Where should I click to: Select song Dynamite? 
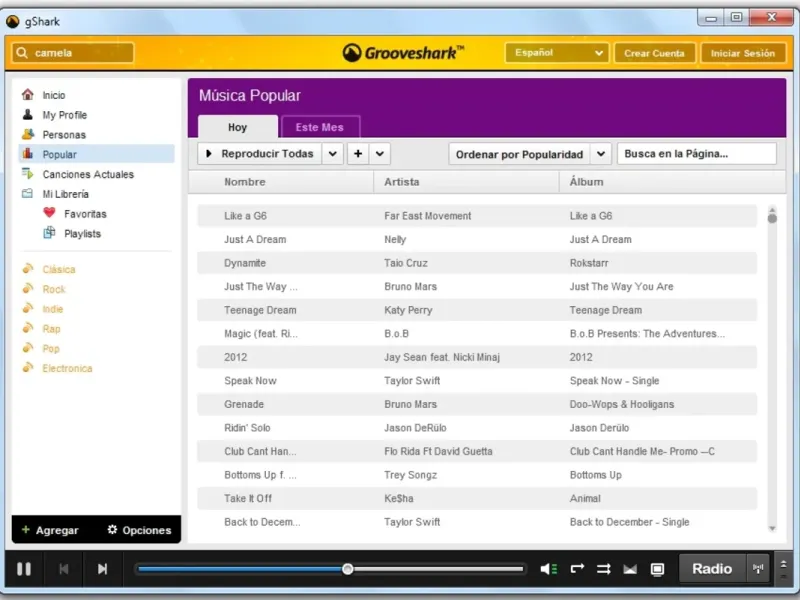245,263
